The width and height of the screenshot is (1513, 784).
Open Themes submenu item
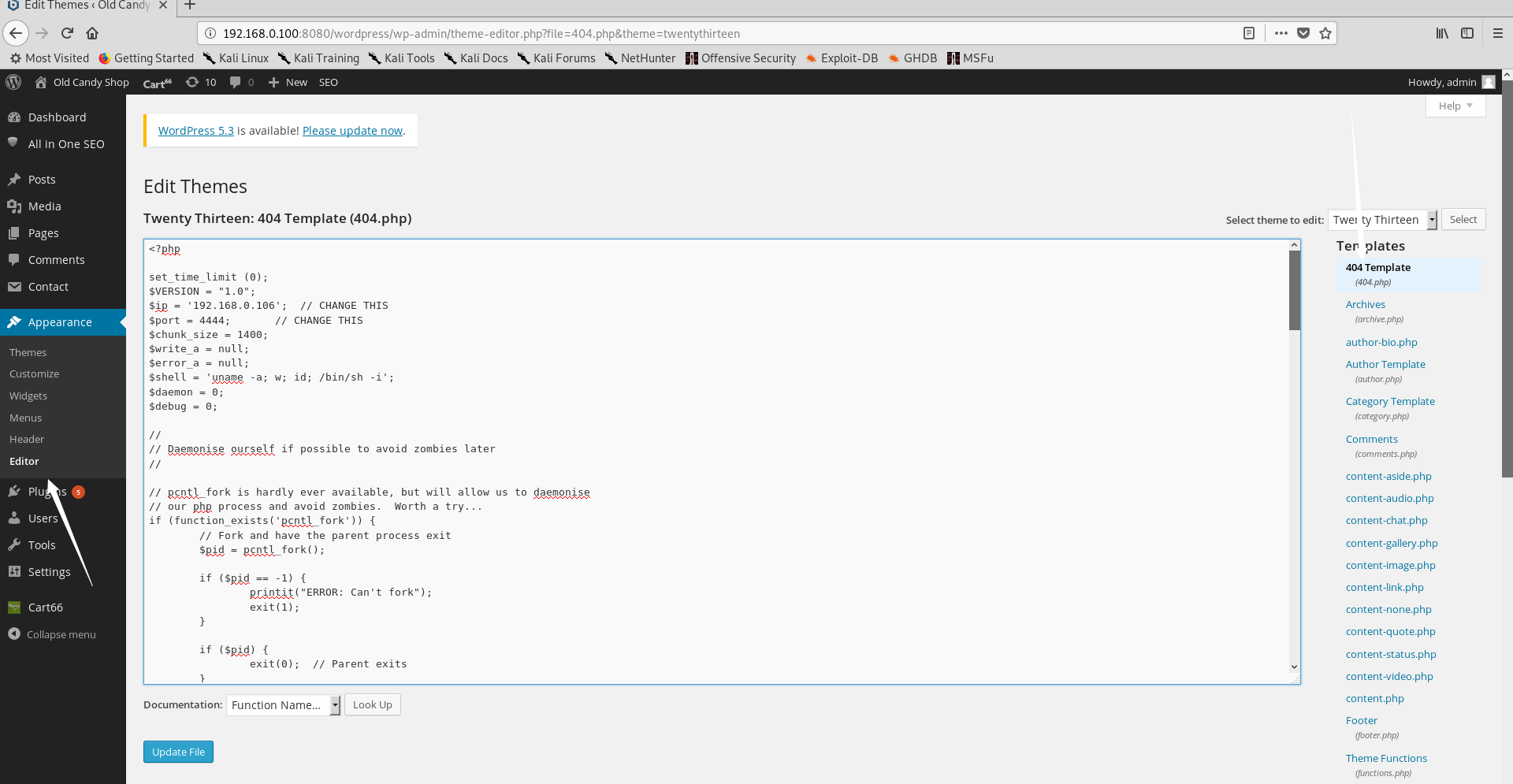point(28,352)
